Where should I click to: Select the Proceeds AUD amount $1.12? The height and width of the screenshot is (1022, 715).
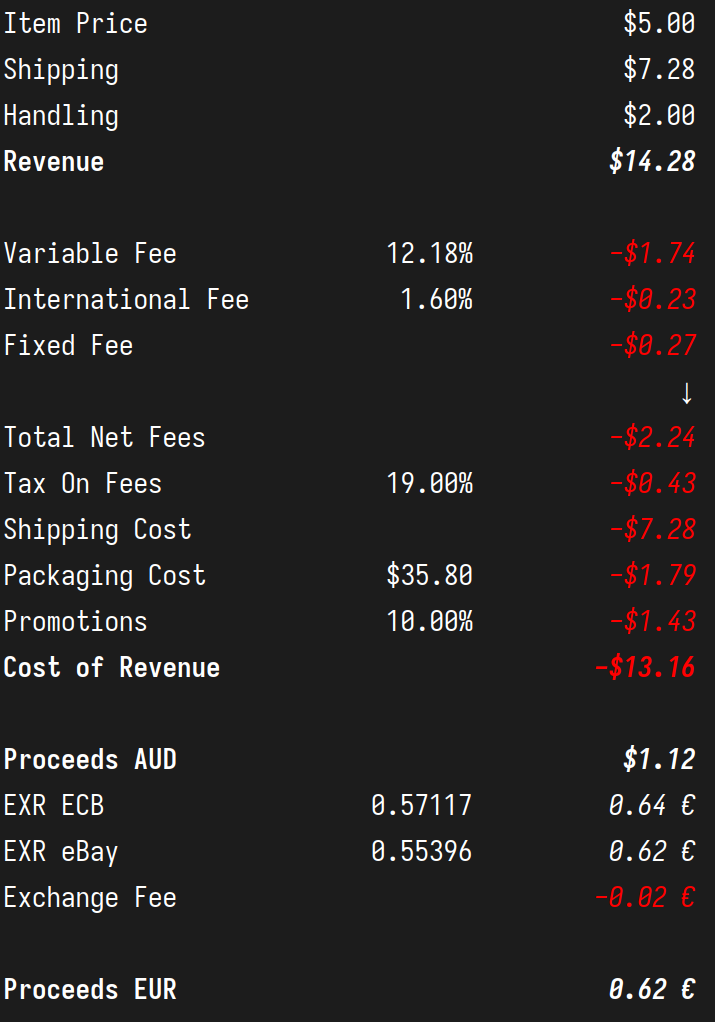[658, 760]
